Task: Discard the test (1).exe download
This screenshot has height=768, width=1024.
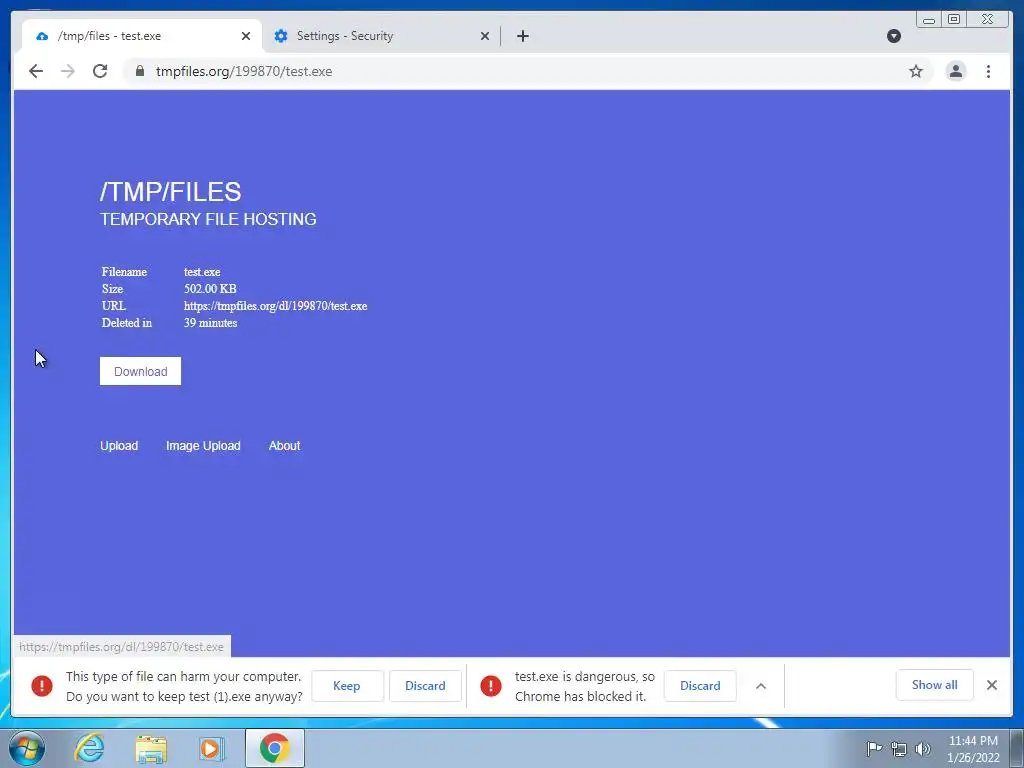Action: [x=425, y=686]
